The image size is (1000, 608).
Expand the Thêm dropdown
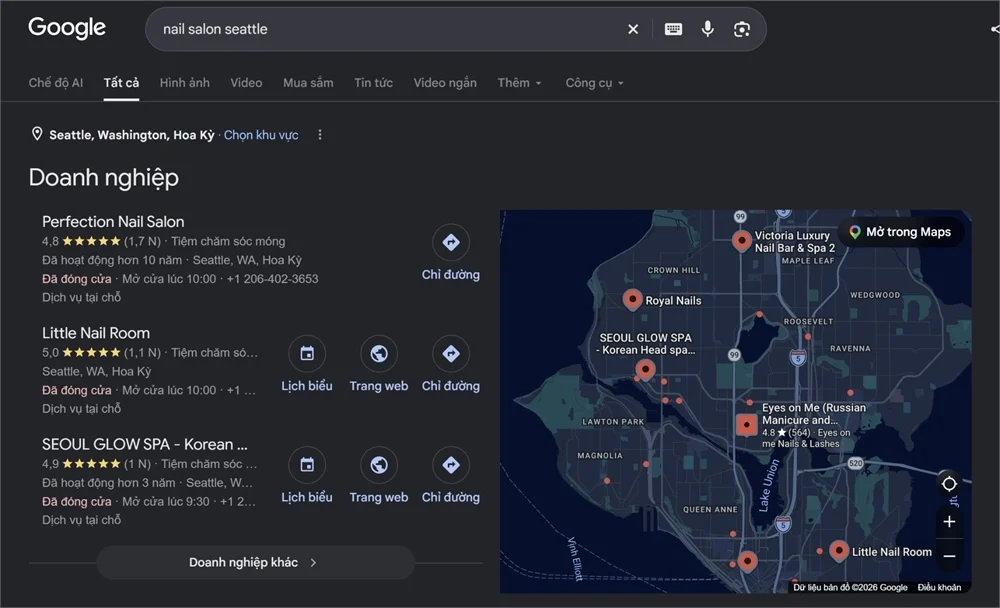point(519,82)
